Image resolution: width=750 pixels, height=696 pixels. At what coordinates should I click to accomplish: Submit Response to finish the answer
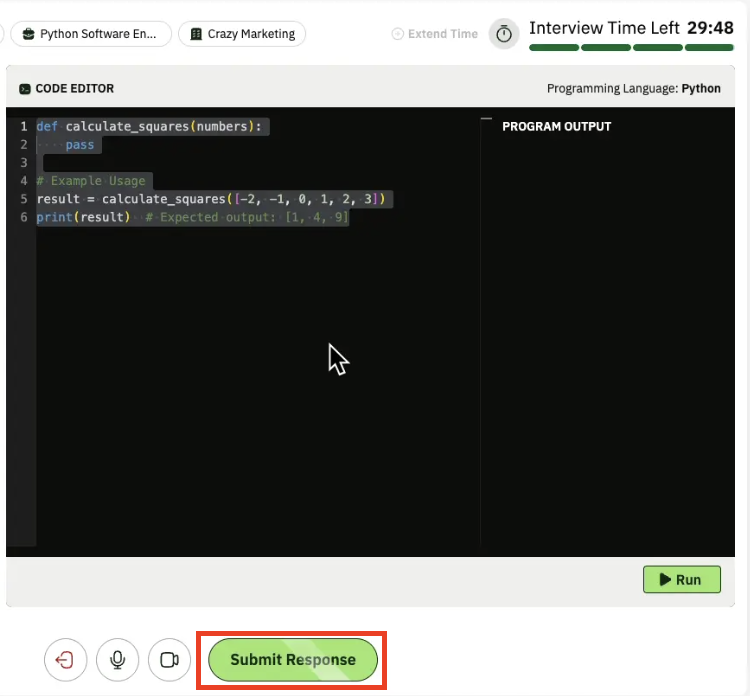(x=292, y=660)
